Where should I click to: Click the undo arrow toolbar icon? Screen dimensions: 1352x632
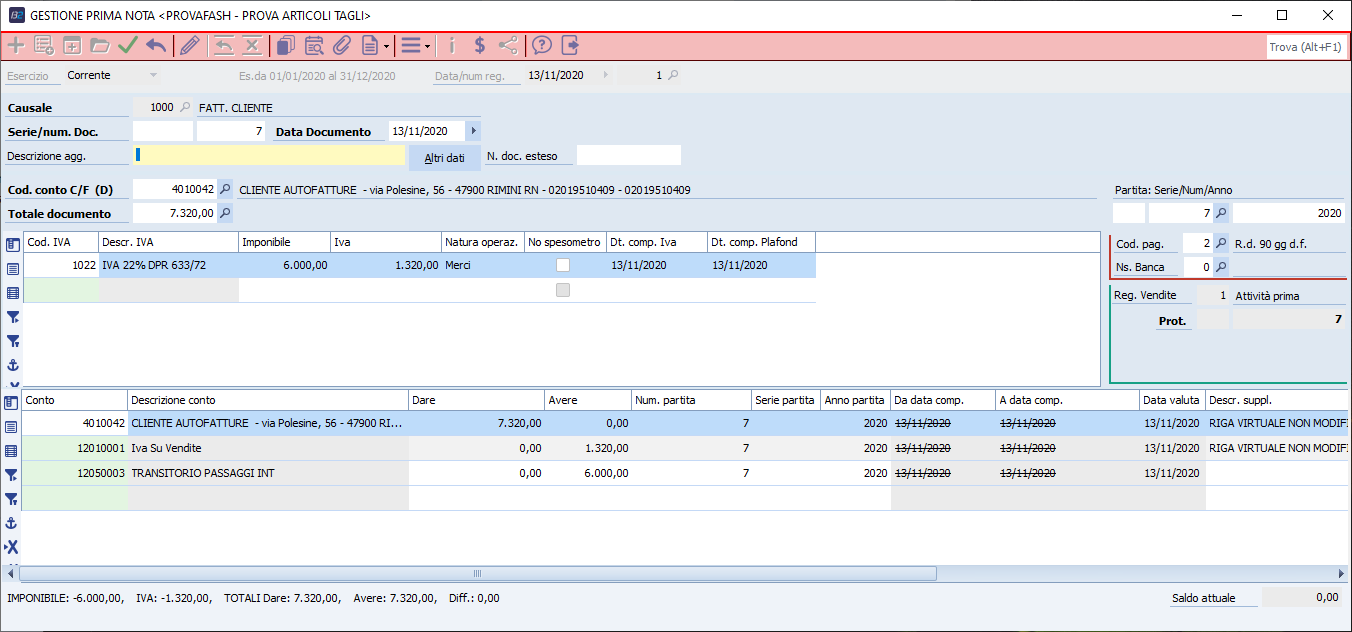[156, 45]
